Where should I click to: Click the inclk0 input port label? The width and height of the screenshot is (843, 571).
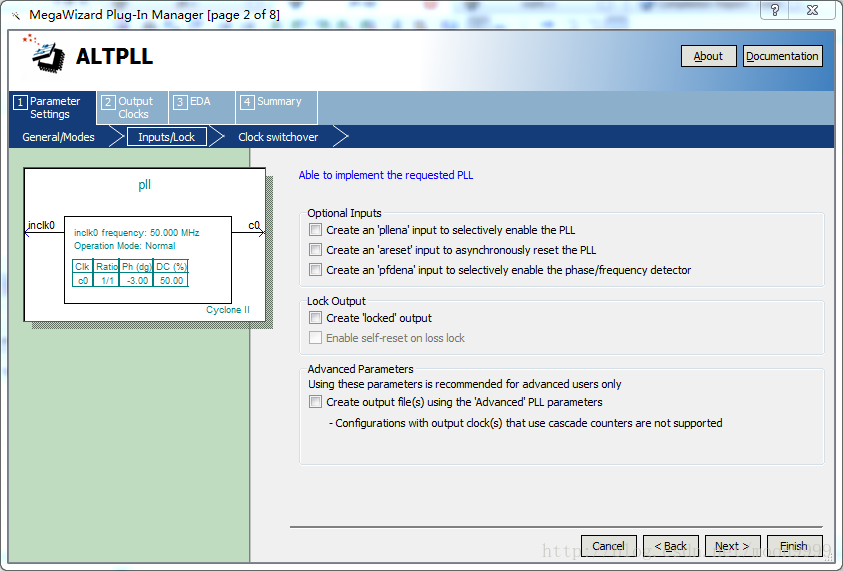[x=41, y=225]
